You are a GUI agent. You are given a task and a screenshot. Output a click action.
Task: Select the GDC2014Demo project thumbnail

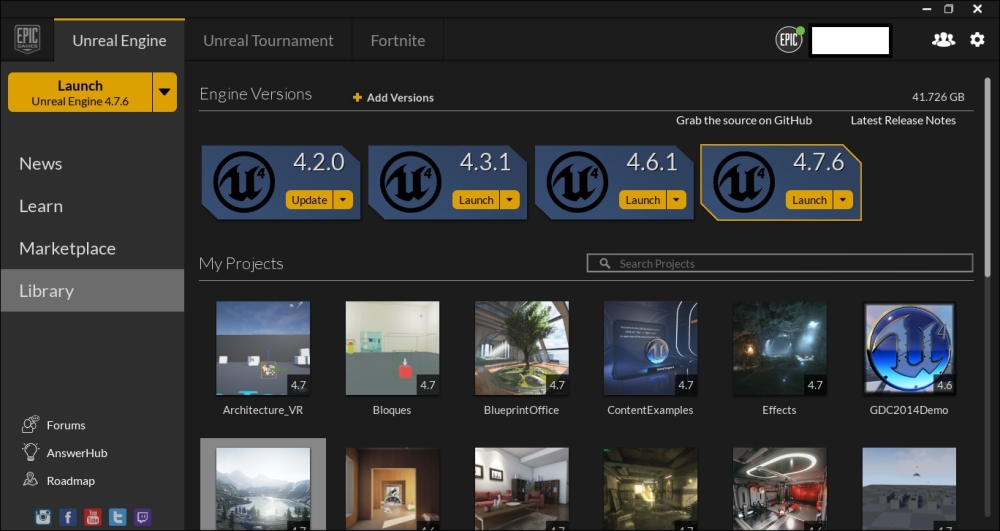coord(909,348)
